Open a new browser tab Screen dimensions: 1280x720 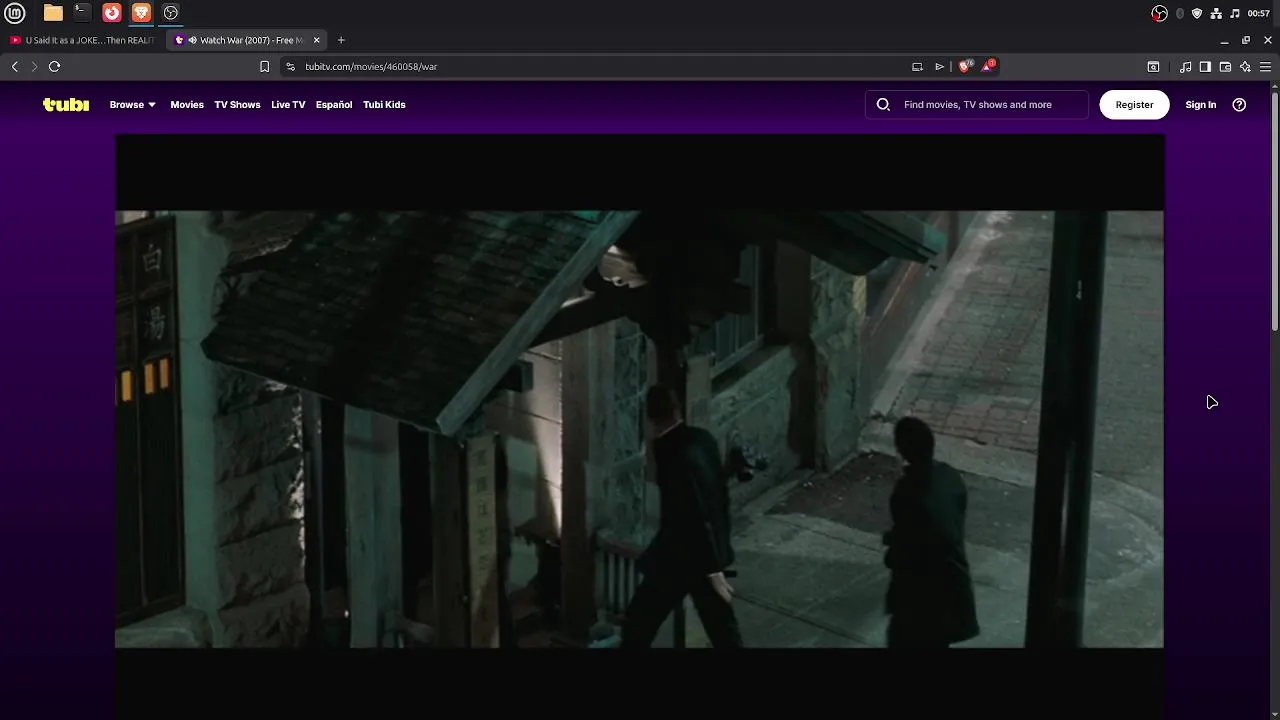coord(341,40)
